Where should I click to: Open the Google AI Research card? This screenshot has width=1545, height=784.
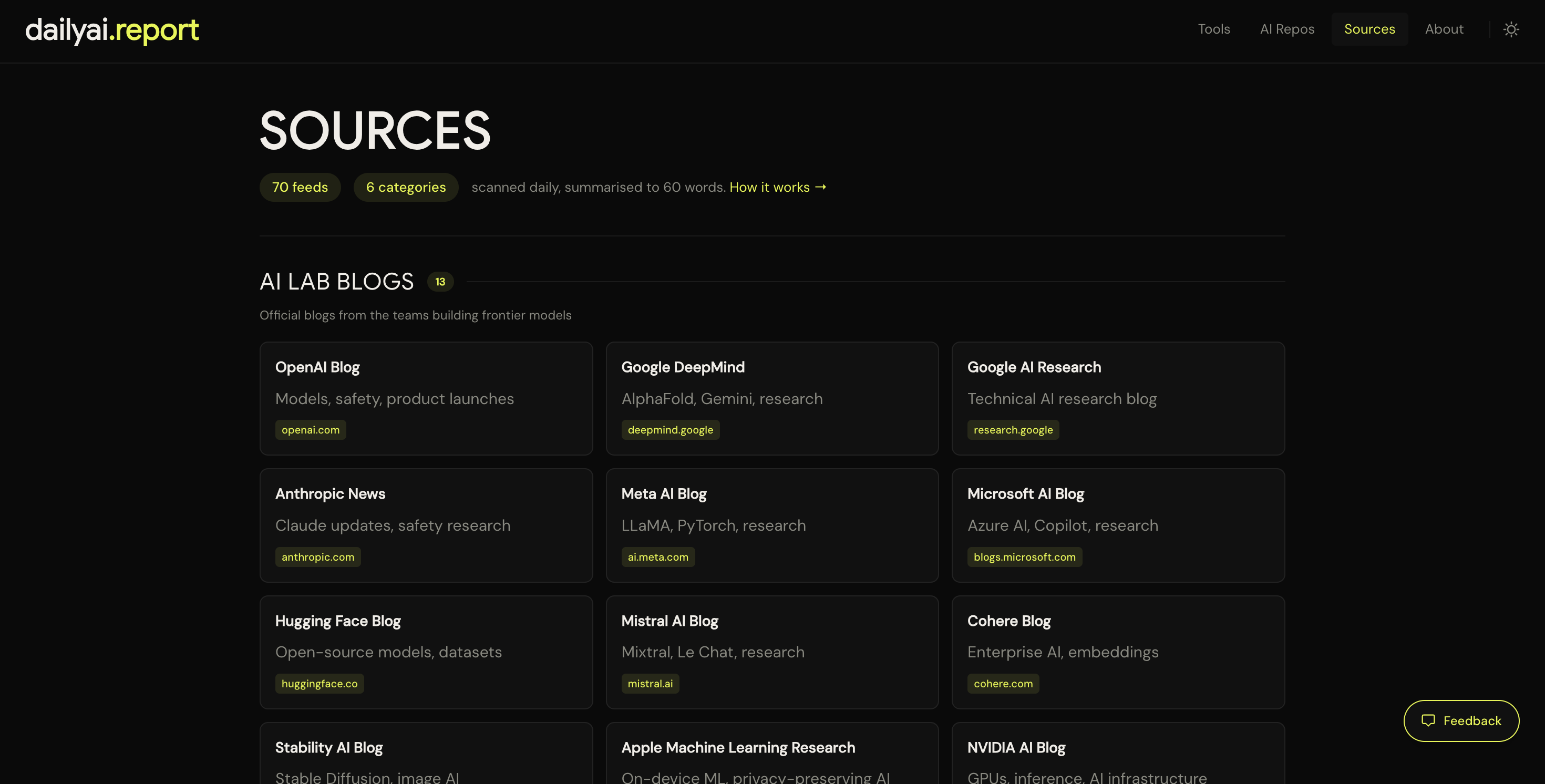(x=1117, y=398)
